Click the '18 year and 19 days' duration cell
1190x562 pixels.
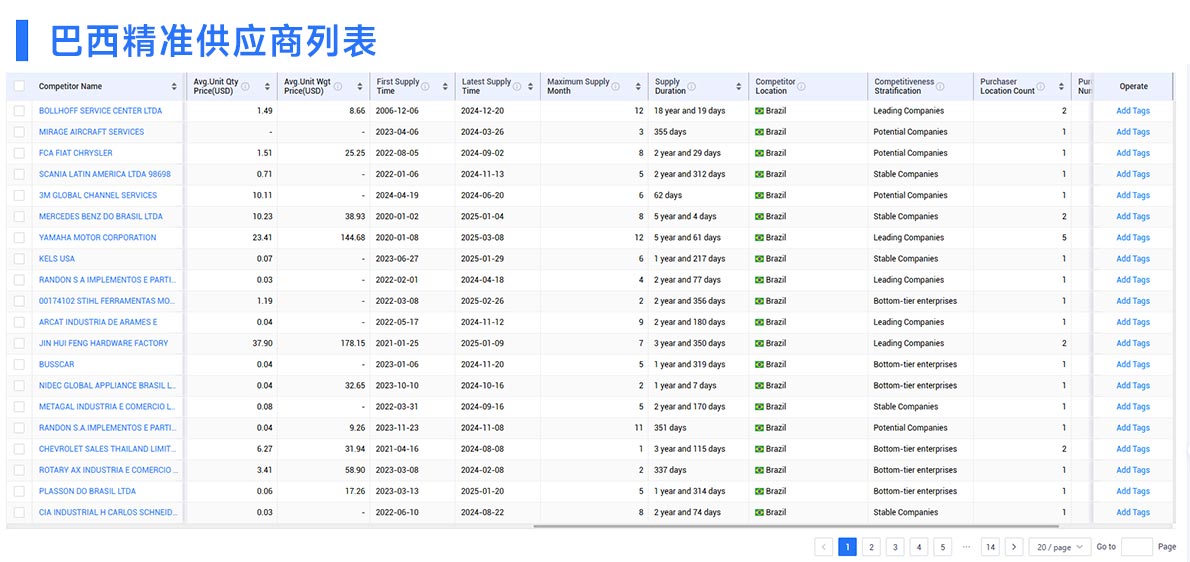pos(689,111)
